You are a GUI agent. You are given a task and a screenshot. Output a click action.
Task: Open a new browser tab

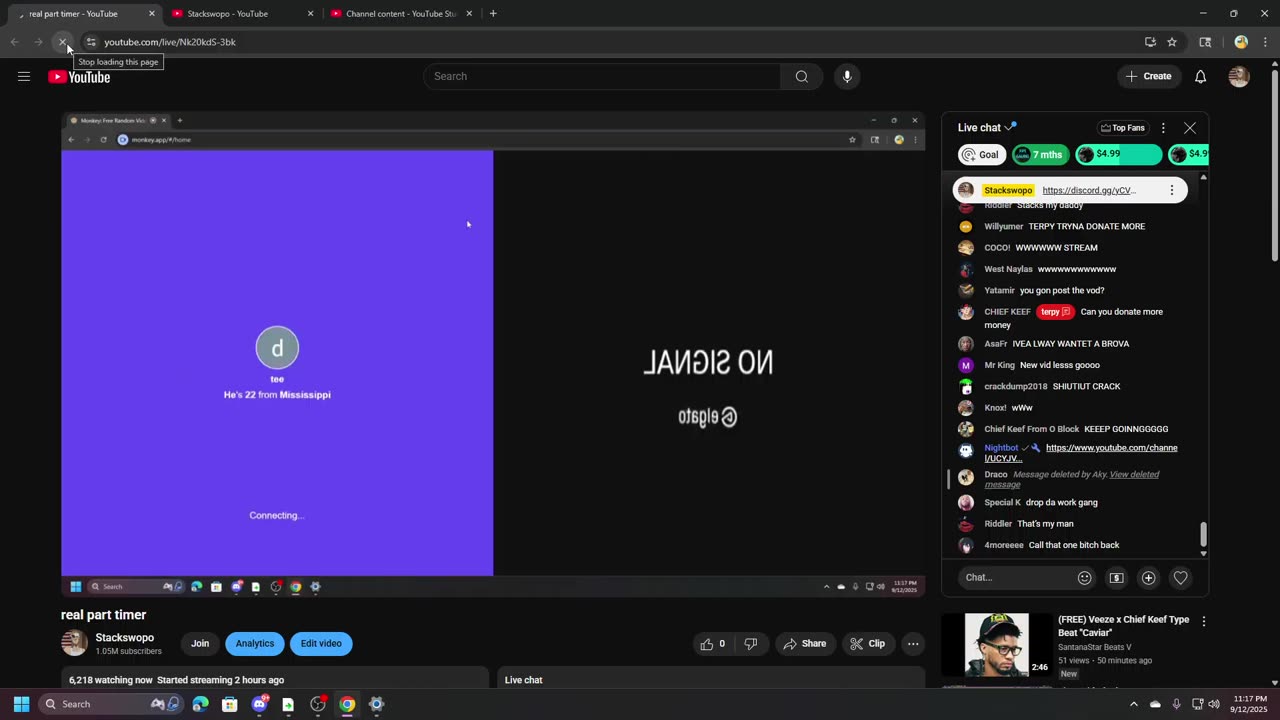tap(493, 14)
